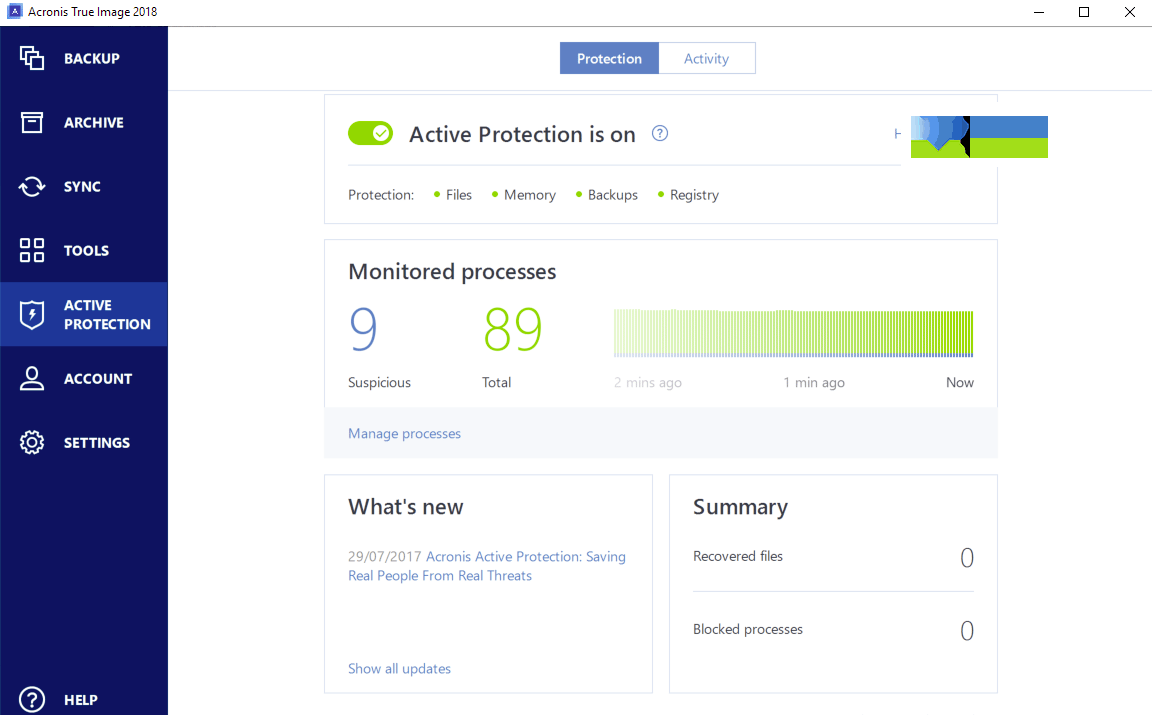Click the Memory protection label

pos(530,195)
